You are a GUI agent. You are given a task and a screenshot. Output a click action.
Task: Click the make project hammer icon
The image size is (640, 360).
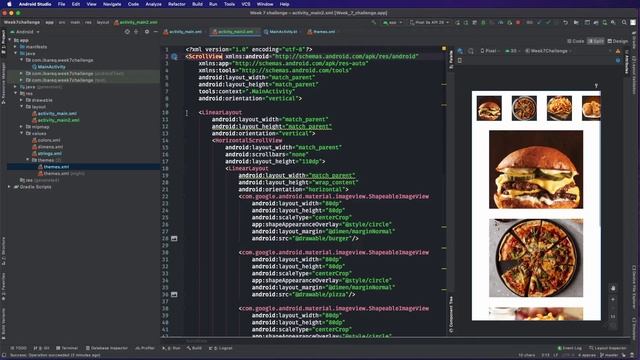pyautogui.click(x=374, y=22)
